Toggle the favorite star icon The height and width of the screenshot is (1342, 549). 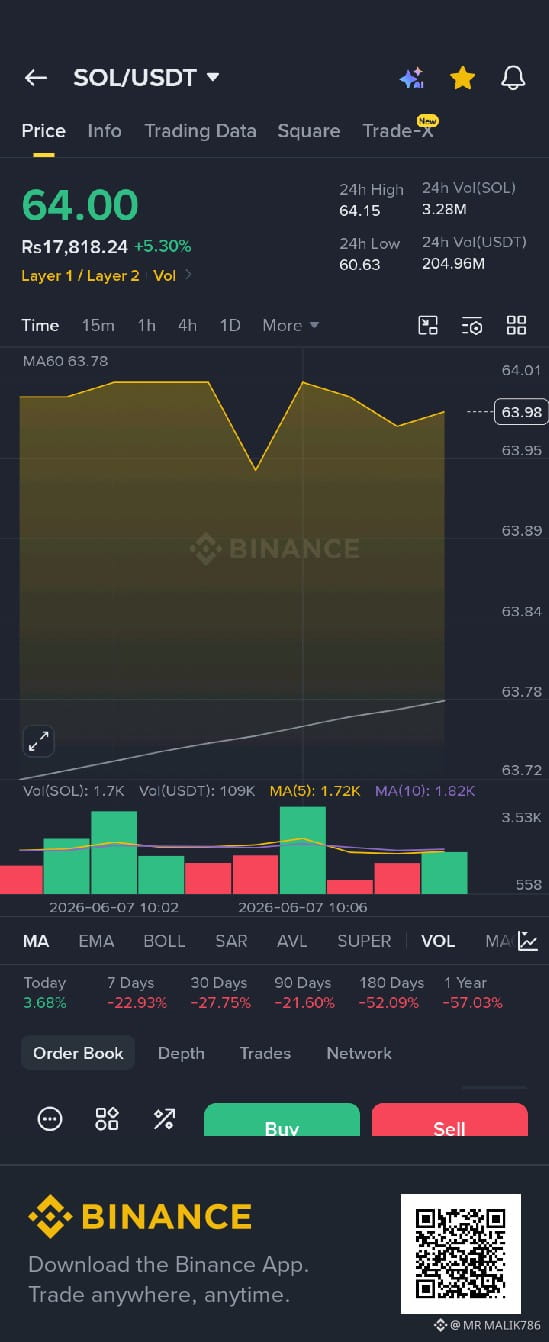(462, 78)
